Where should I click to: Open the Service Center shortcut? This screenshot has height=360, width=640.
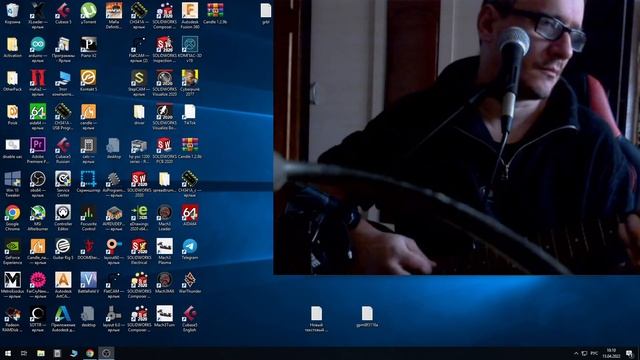pyautogui.click(x=63, y=184)
